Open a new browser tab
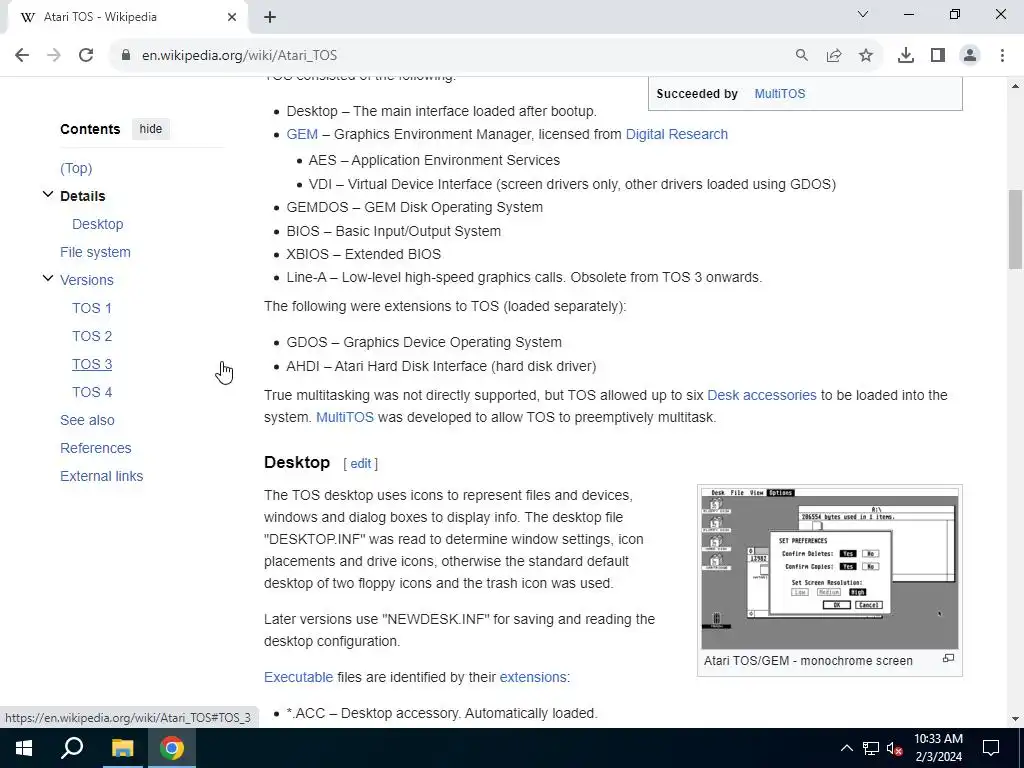This screenshot has width=1024, height=768. coord(270,17)
